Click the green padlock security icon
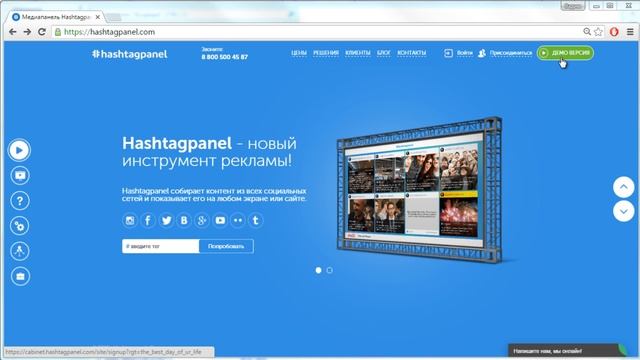The width and height of the screenshot is (640, 360). 58,32
